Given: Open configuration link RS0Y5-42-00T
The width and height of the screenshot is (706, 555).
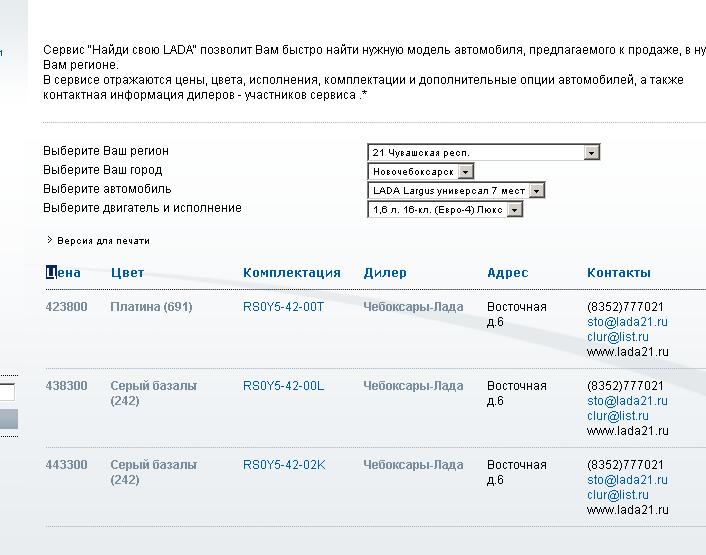Looking at the screenshot, I should 283,307.
